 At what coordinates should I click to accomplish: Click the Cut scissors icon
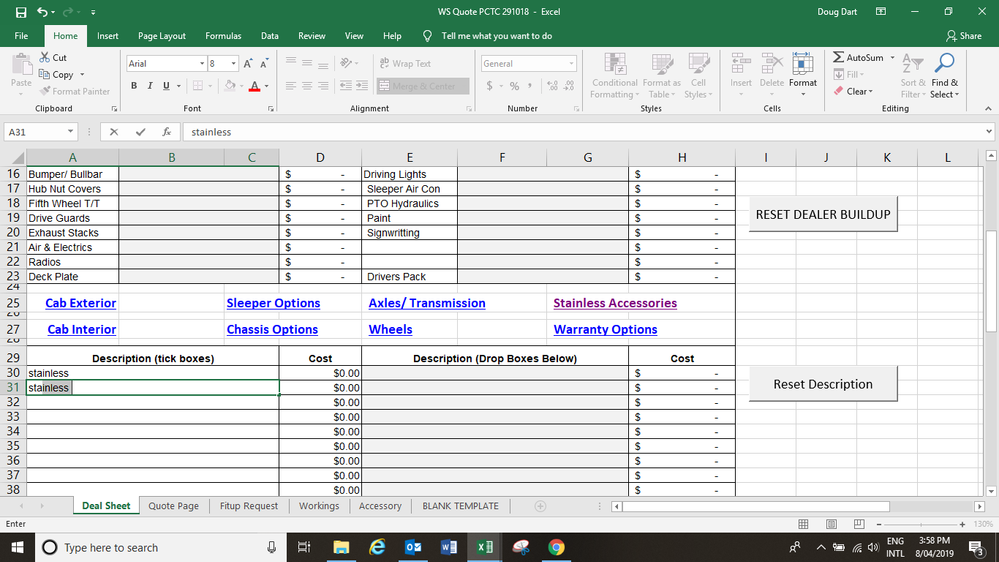pos(45,57)
